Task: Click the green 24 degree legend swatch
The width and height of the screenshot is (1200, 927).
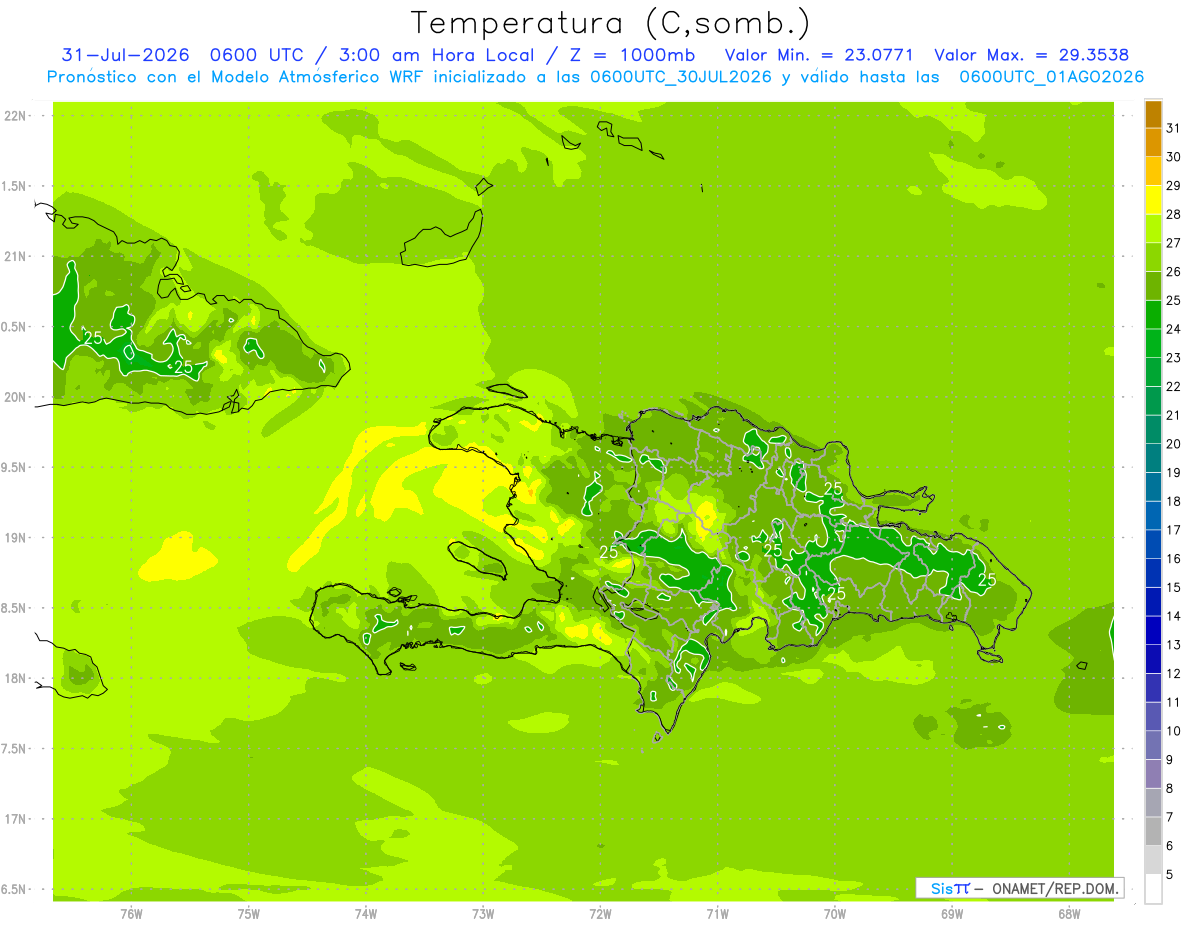Action: [1153, 316]
